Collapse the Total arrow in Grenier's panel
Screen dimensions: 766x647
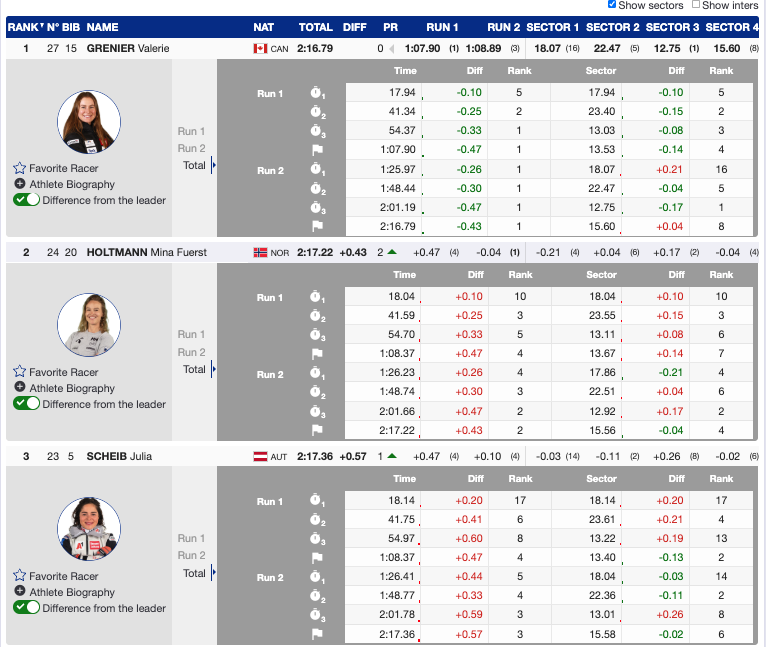click(213, 166)
